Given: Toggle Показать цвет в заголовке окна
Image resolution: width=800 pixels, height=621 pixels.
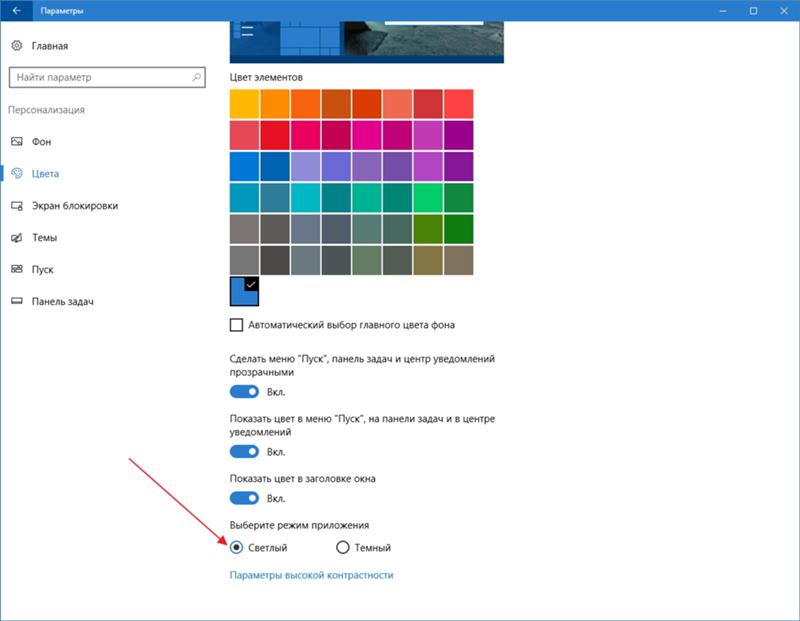Looking at the screenshot, I should point(244,498).
